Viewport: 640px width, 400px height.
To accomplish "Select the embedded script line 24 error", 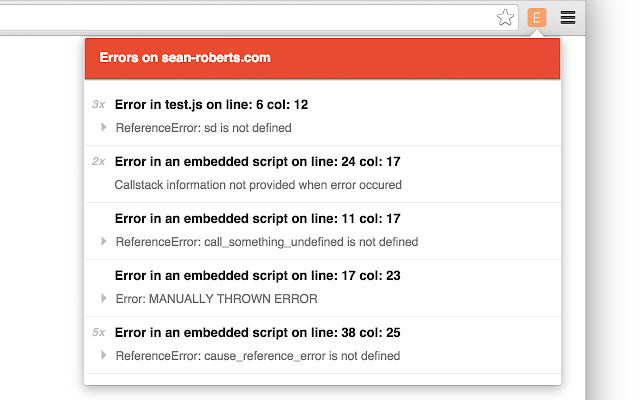I will coord(258,161).
